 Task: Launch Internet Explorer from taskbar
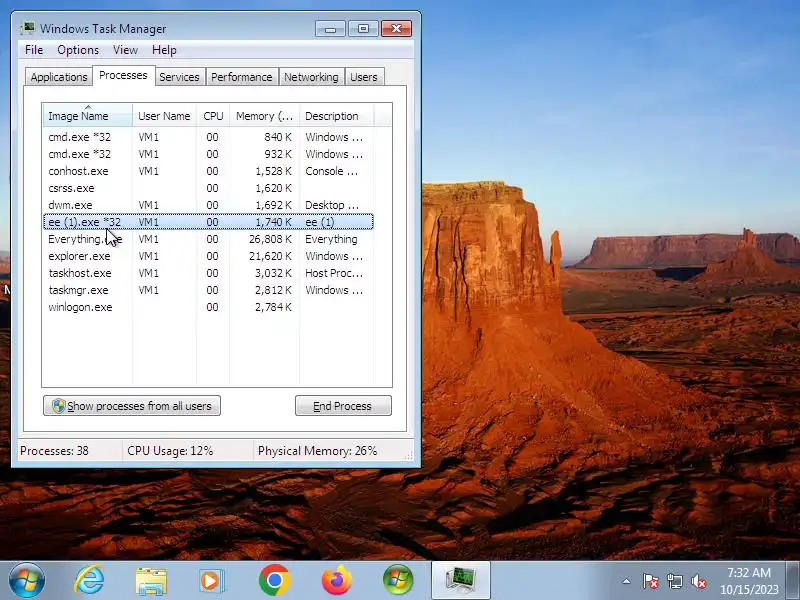tap(89, 581)
